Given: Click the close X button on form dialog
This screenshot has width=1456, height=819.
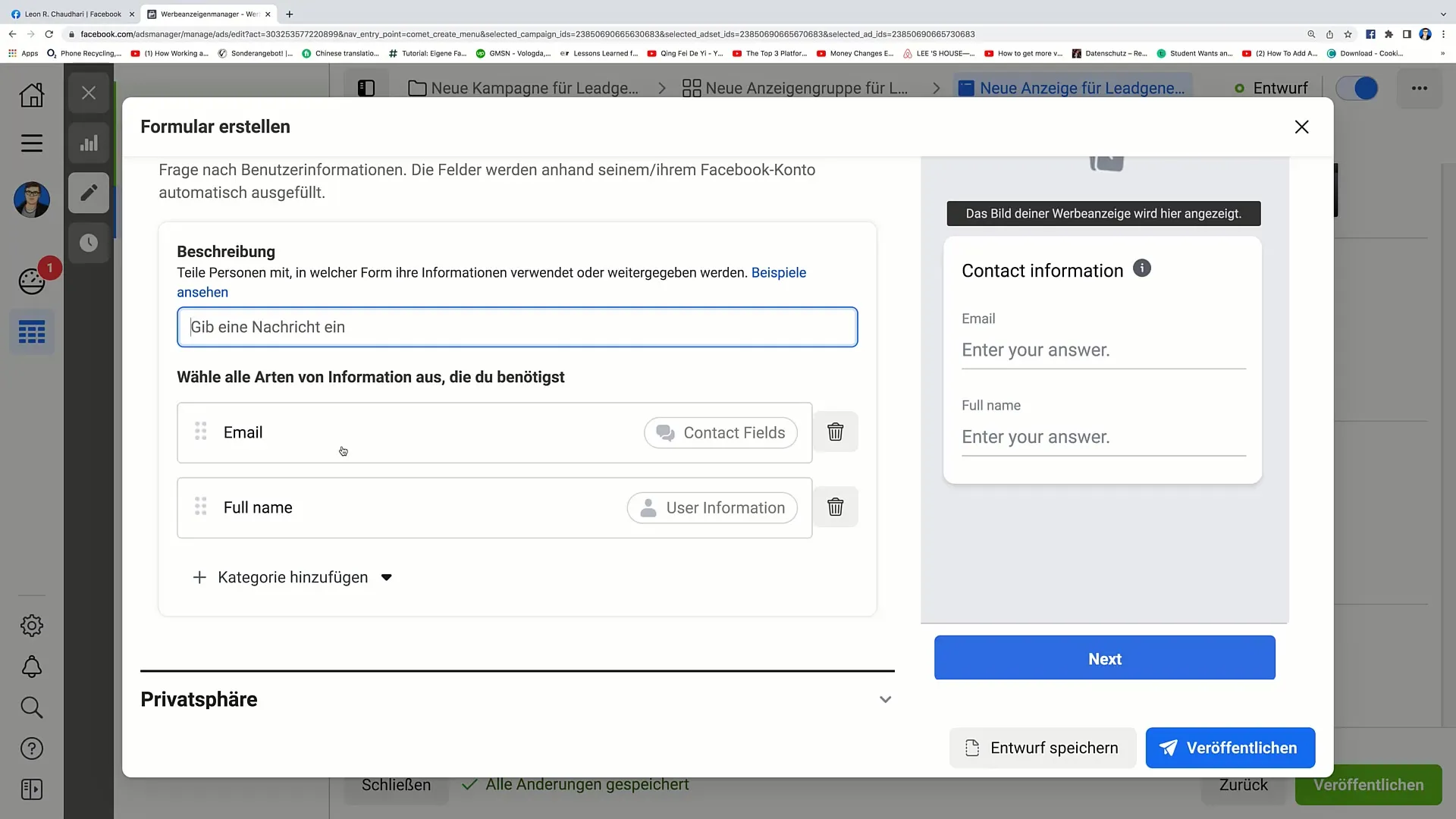Looking at the screenshot, I should click(1302, 126).
